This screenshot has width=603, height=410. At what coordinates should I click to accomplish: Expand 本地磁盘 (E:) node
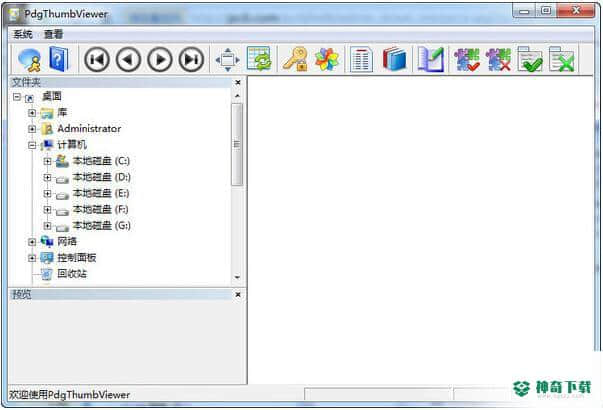coord(47,193)
